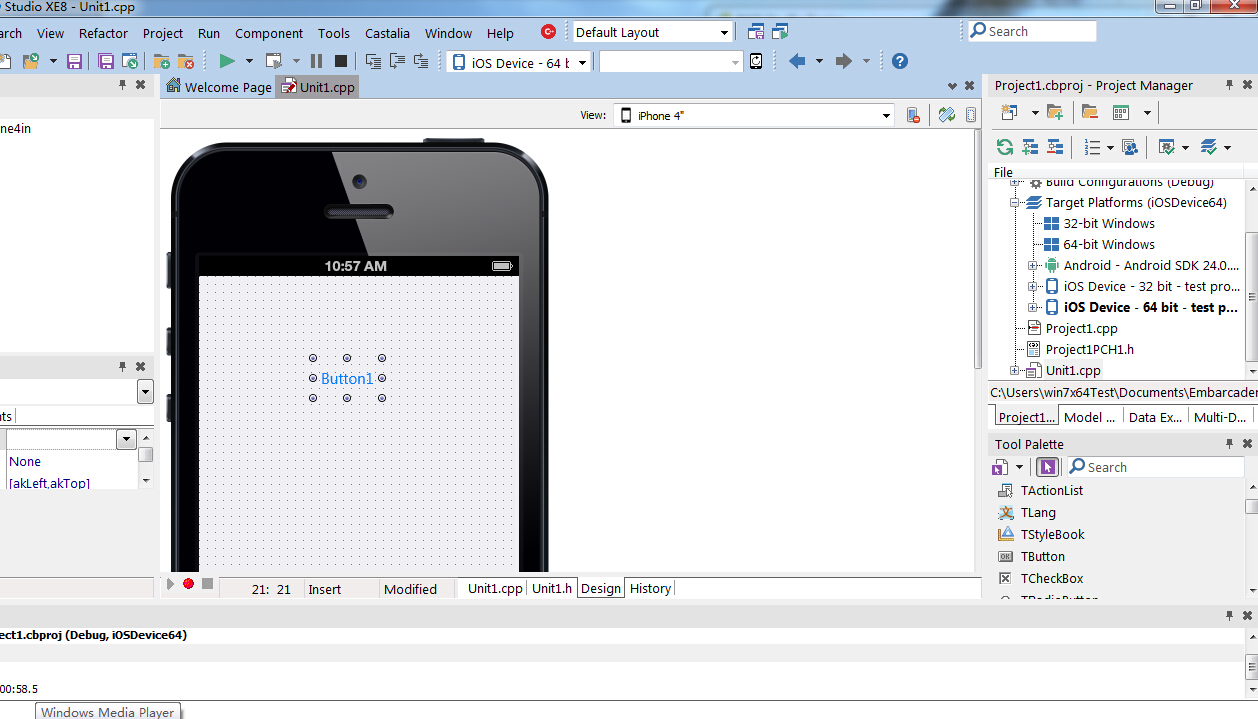Image resolution: width=1258 pixels, height=719 pixels.
Task: Click the Remove file from project icon
Action: coord(186,61)
